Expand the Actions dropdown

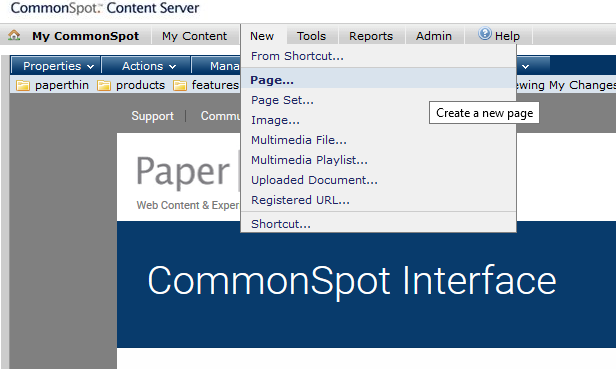coord(147,65)
